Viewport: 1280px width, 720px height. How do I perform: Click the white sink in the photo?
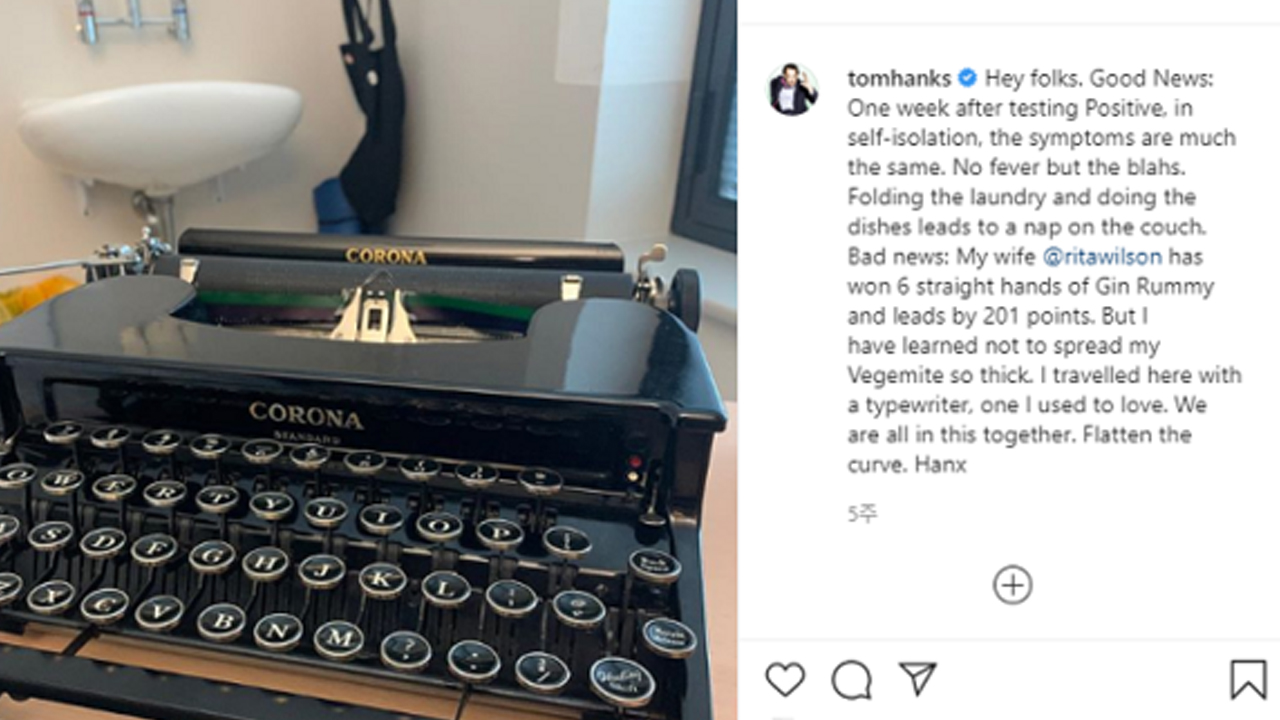[160, 135]
